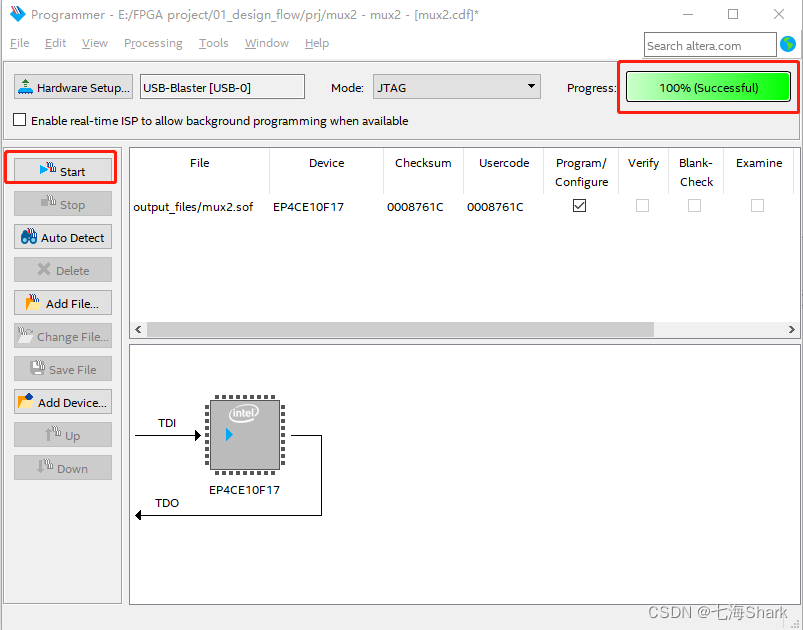Toggle Verify checkbox for mux2.sof
Screen dimensions: 803x630
[642, 205]
